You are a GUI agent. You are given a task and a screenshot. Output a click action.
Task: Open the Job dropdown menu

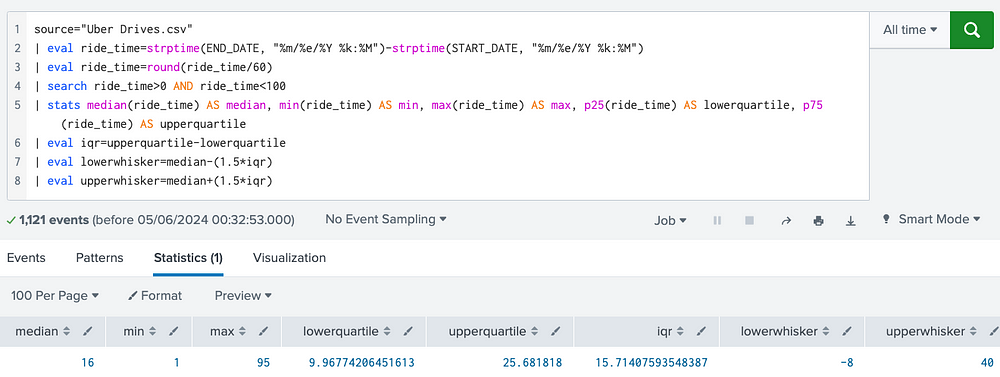(x=670, y=220)
